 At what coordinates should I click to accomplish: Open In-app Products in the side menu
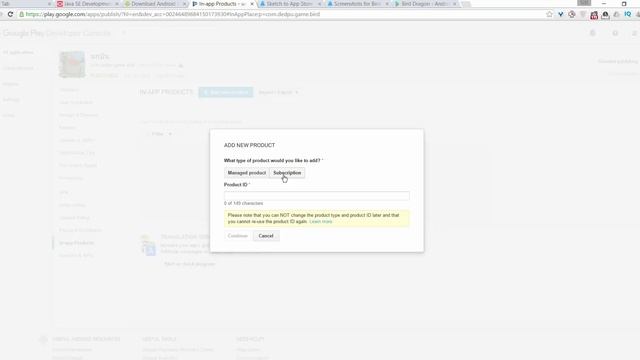point(76,243)
